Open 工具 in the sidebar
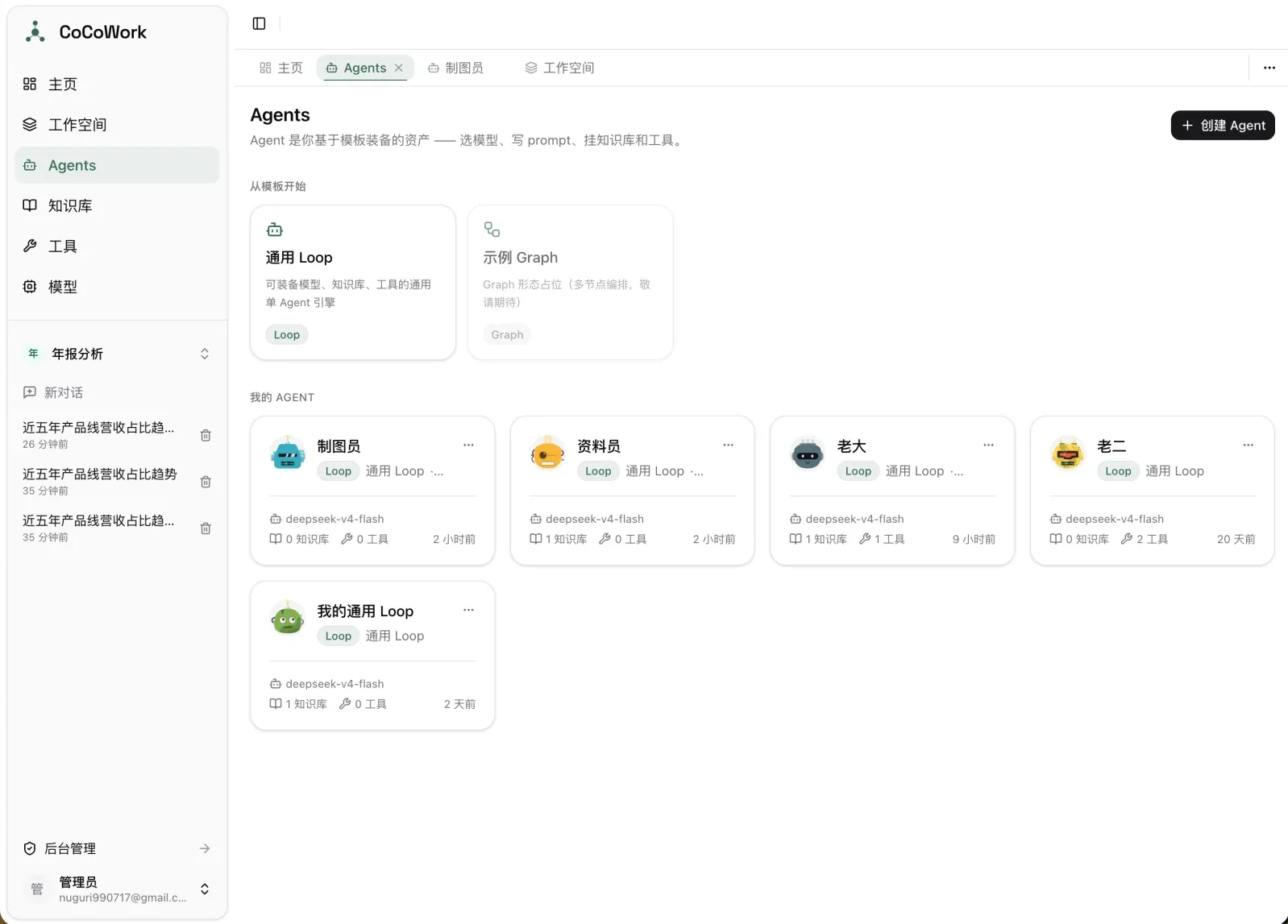The height and width of the screenshot is (924, 1288). click(x=117, y=246)
